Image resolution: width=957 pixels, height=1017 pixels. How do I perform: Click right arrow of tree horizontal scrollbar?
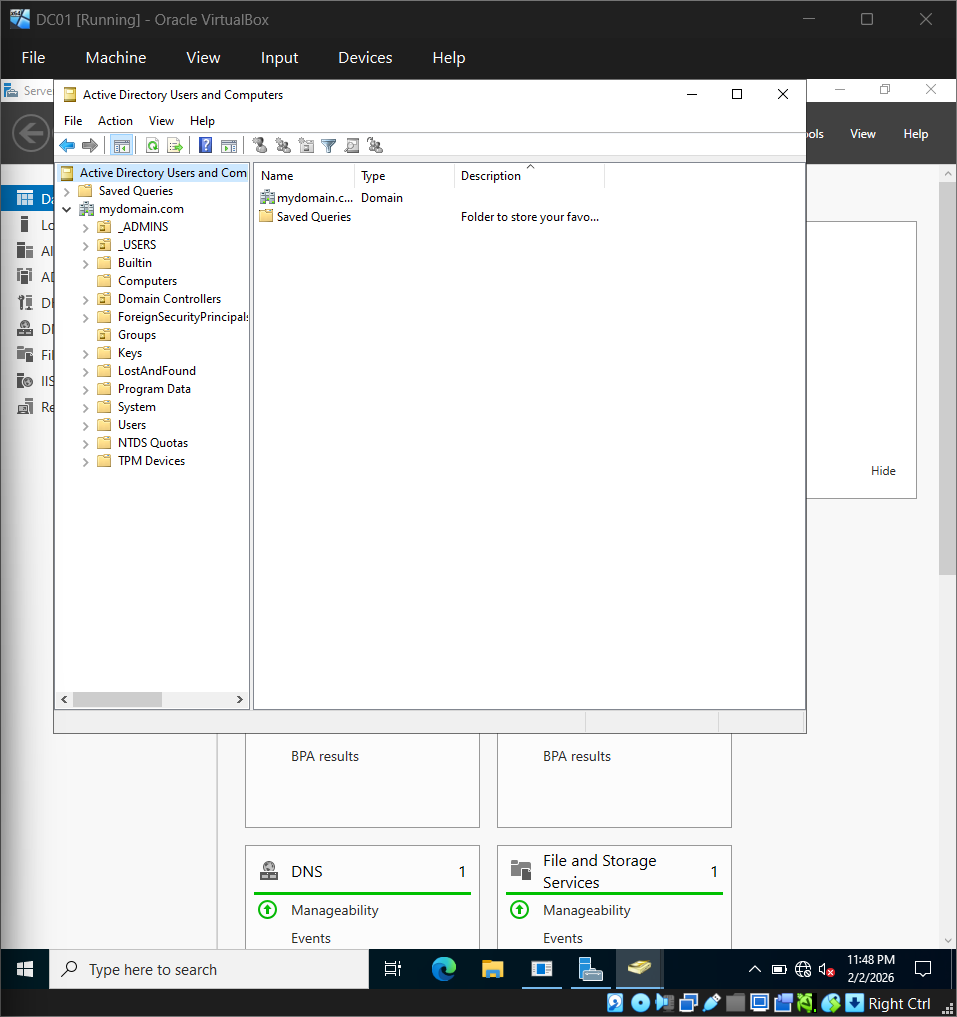pyautogui.click(x=239, y=699)
